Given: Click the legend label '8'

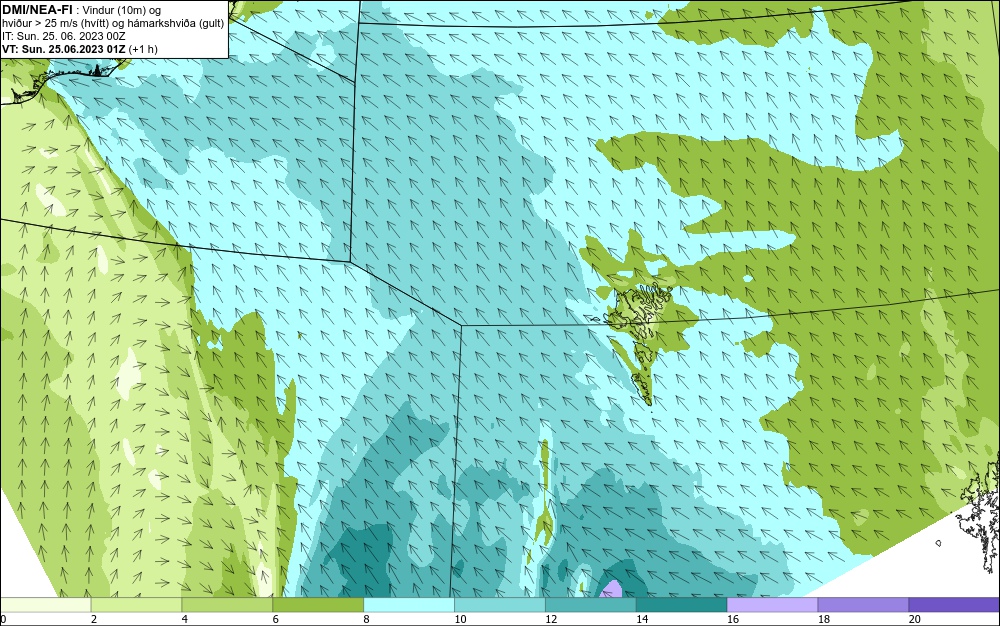Looking at the screenshot, I should coord(366,619).
